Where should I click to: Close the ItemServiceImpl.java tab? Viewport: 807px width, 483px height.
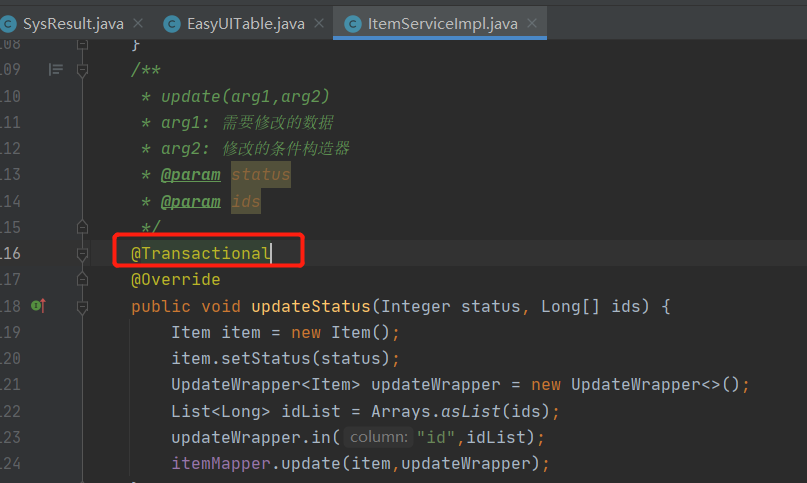coord(532,23)
